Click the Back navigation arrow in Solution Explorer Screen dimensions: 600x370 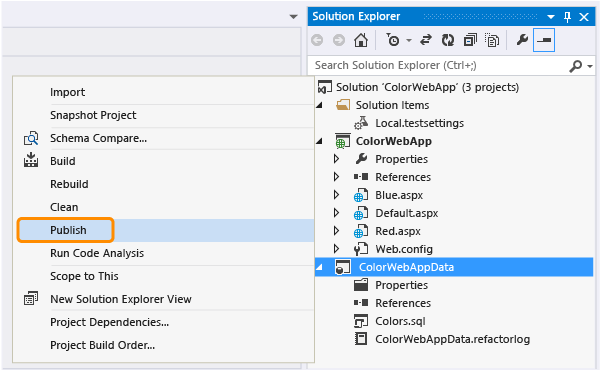(x=317, y=40)
